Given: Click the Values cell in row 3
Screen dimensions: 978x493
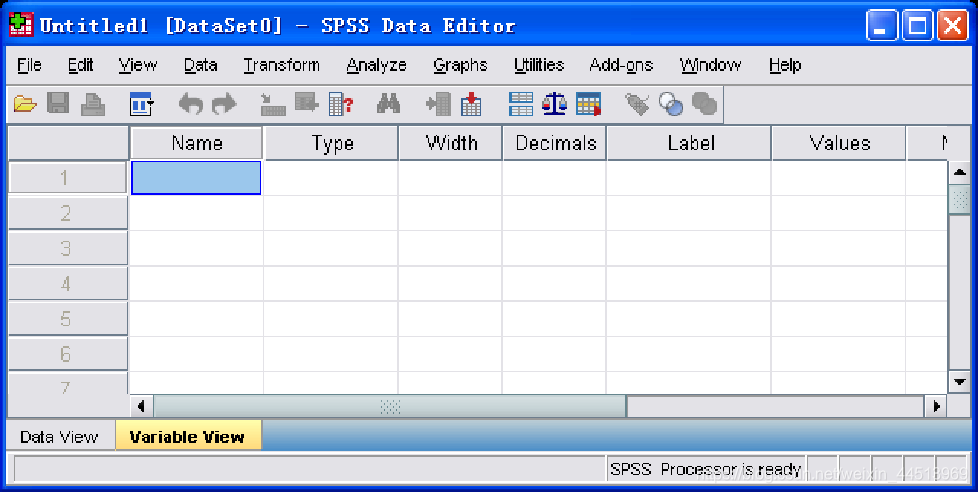Looking at the screenshot, I should point(839,248).
